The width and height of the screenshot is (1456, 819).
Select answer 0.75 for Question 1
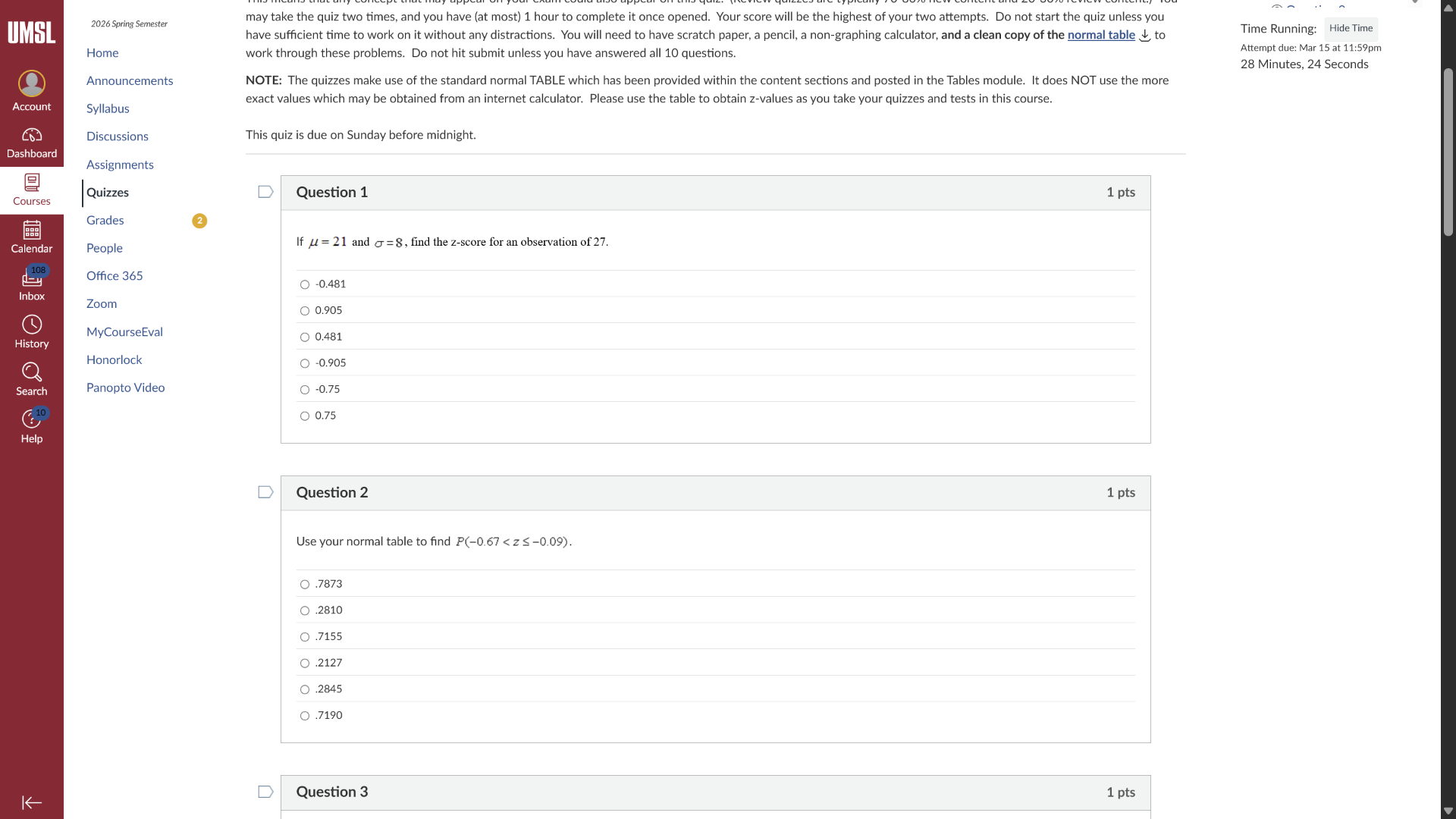coord(305,416)
